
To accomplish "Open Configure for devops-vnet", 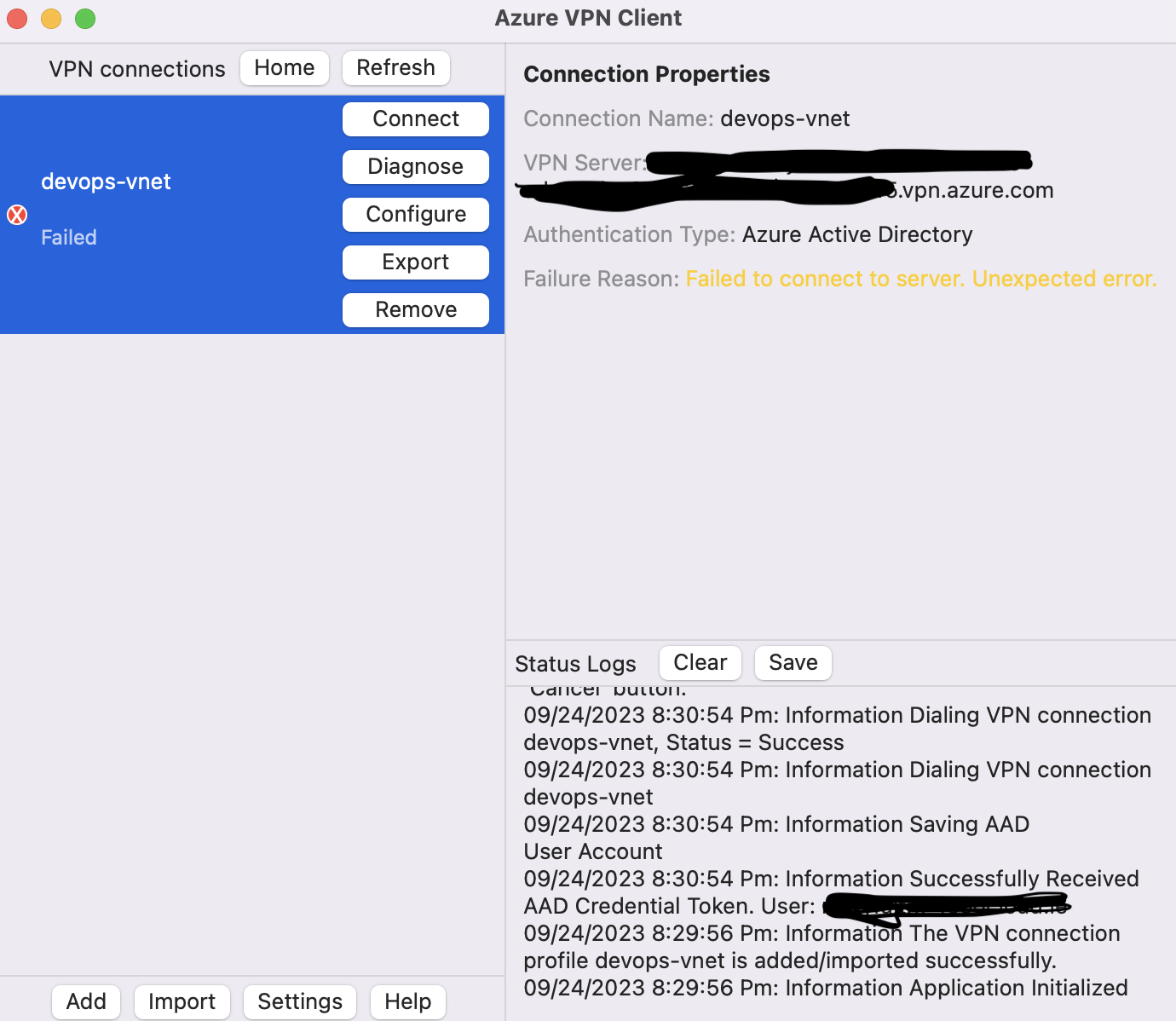I will tap(416, 215).
